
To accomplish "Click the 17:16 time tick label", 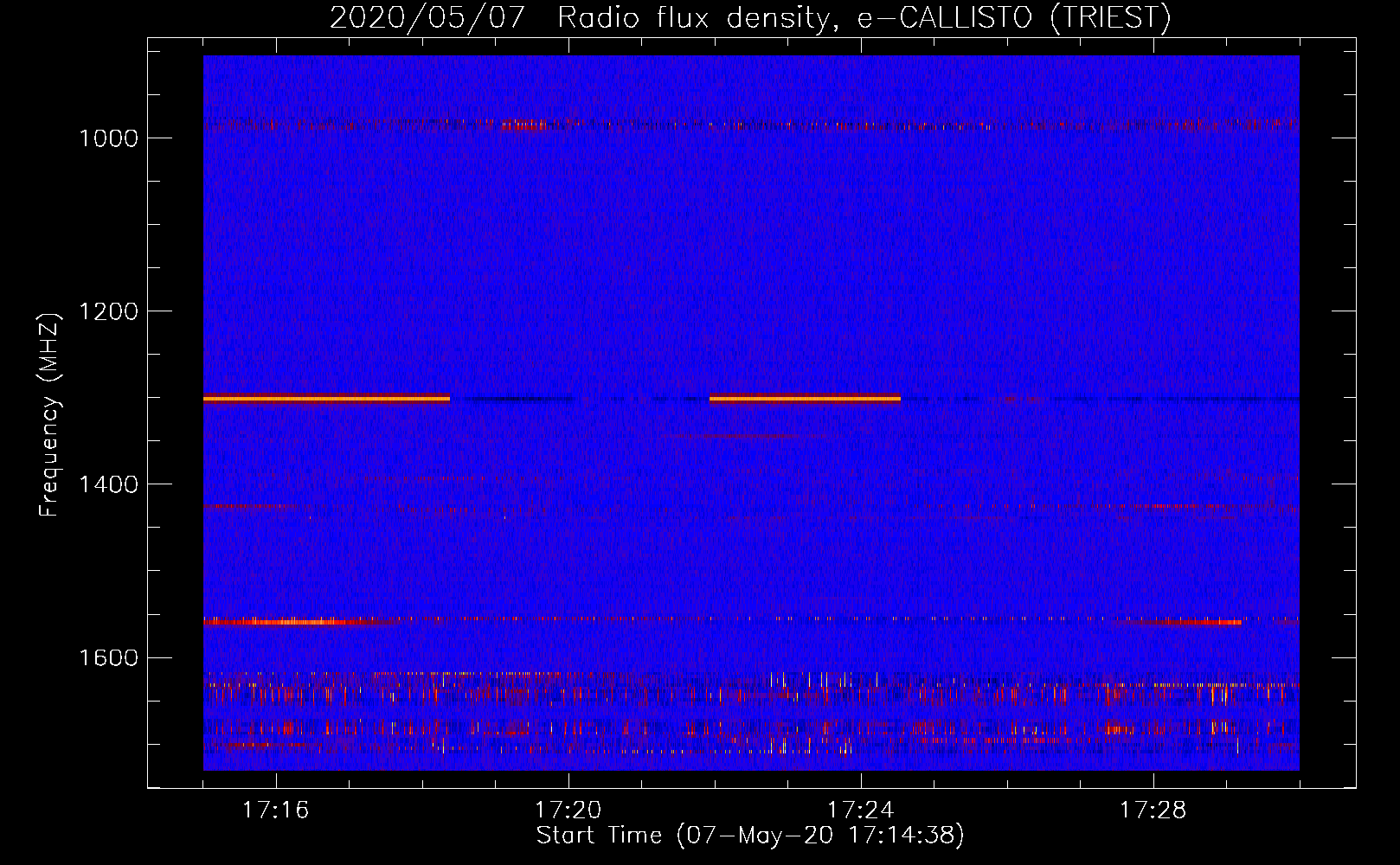I will 276,811.
